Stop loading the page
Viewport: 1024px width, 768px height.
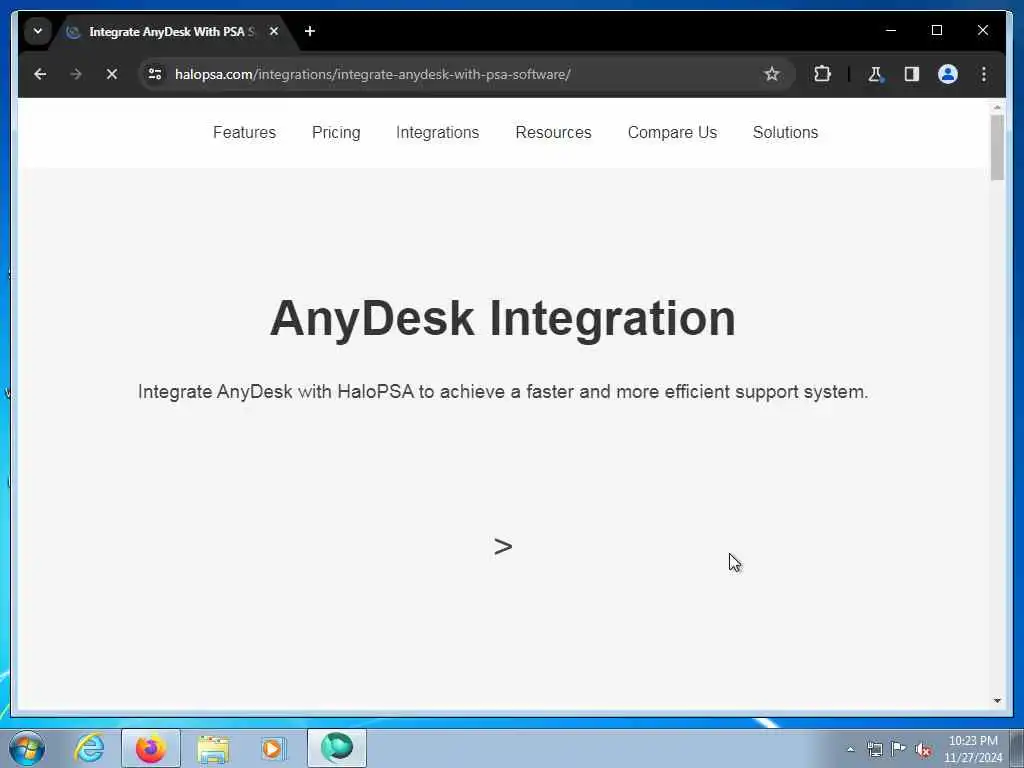[x=112, y=74]
